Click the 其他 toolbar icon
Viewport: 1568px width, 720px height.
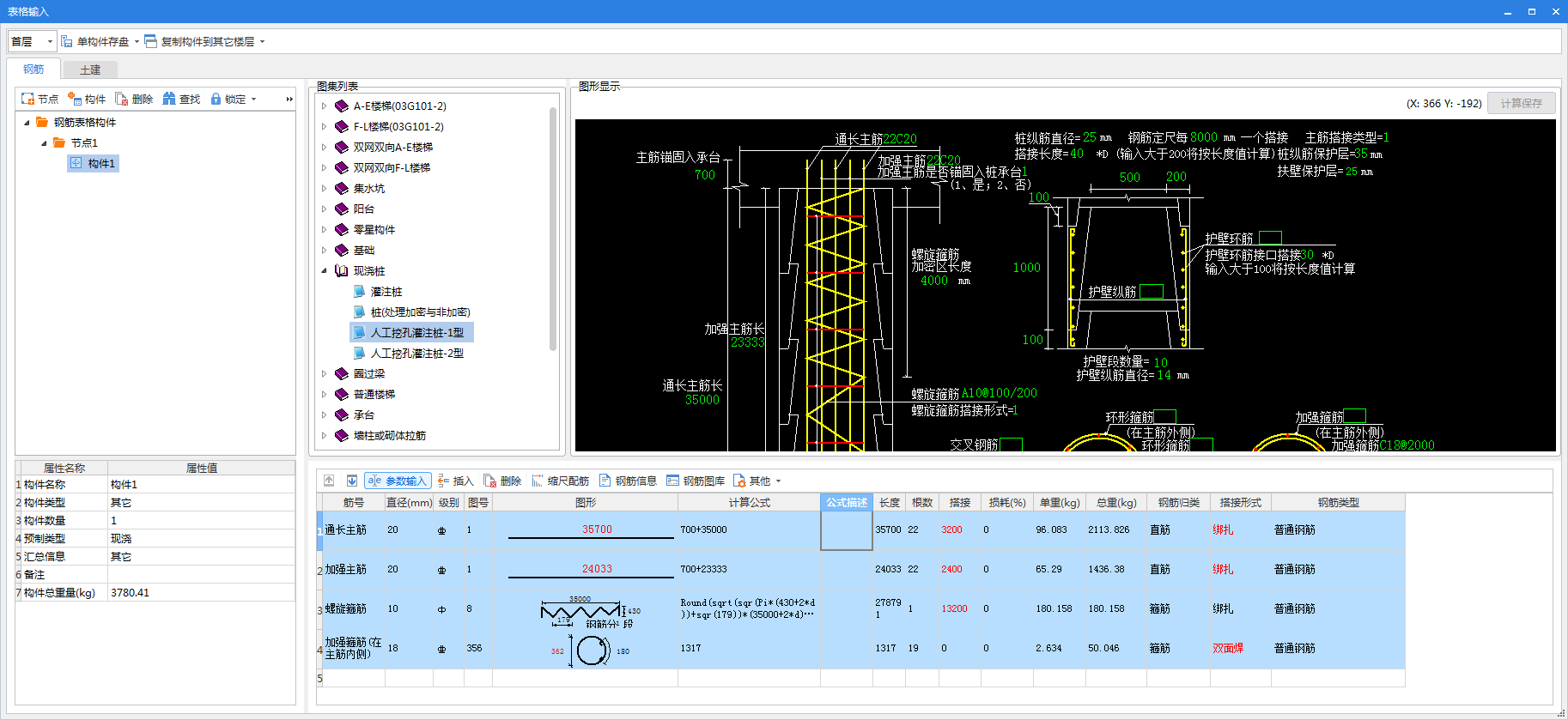coord(739,481)
